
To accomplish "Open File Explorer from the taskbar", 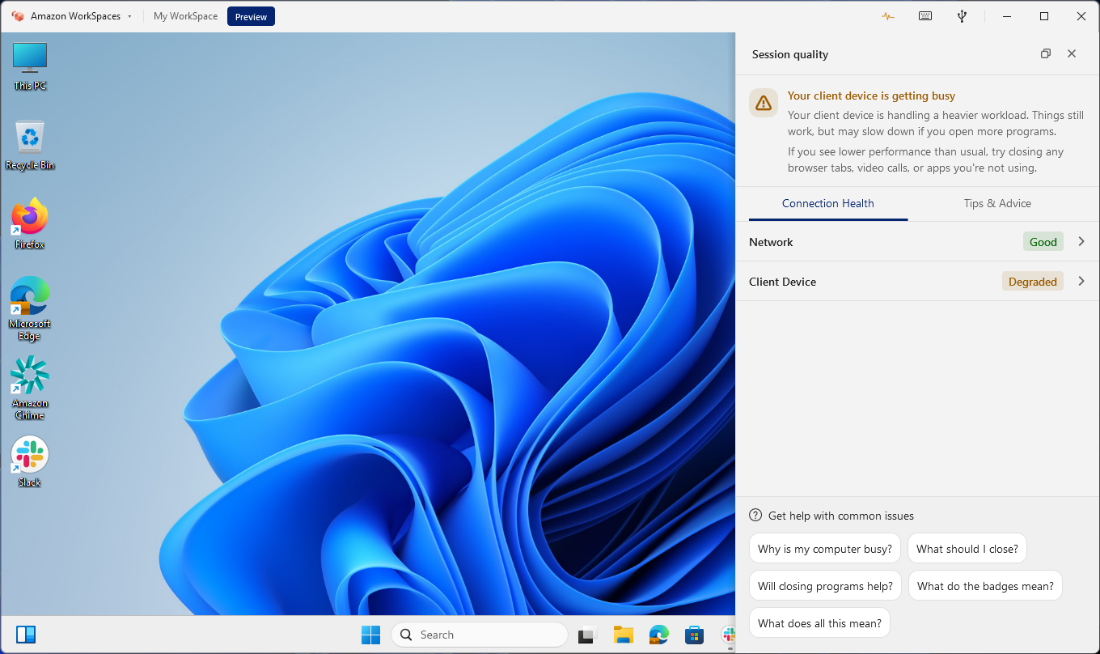I will tap(623, 635).
